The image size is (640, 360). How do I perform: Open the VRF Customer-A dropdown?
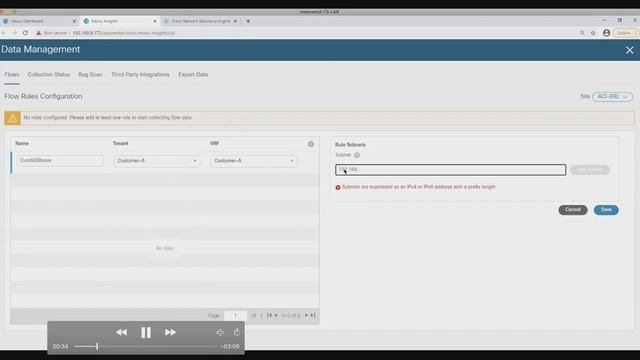coord(253,161)
